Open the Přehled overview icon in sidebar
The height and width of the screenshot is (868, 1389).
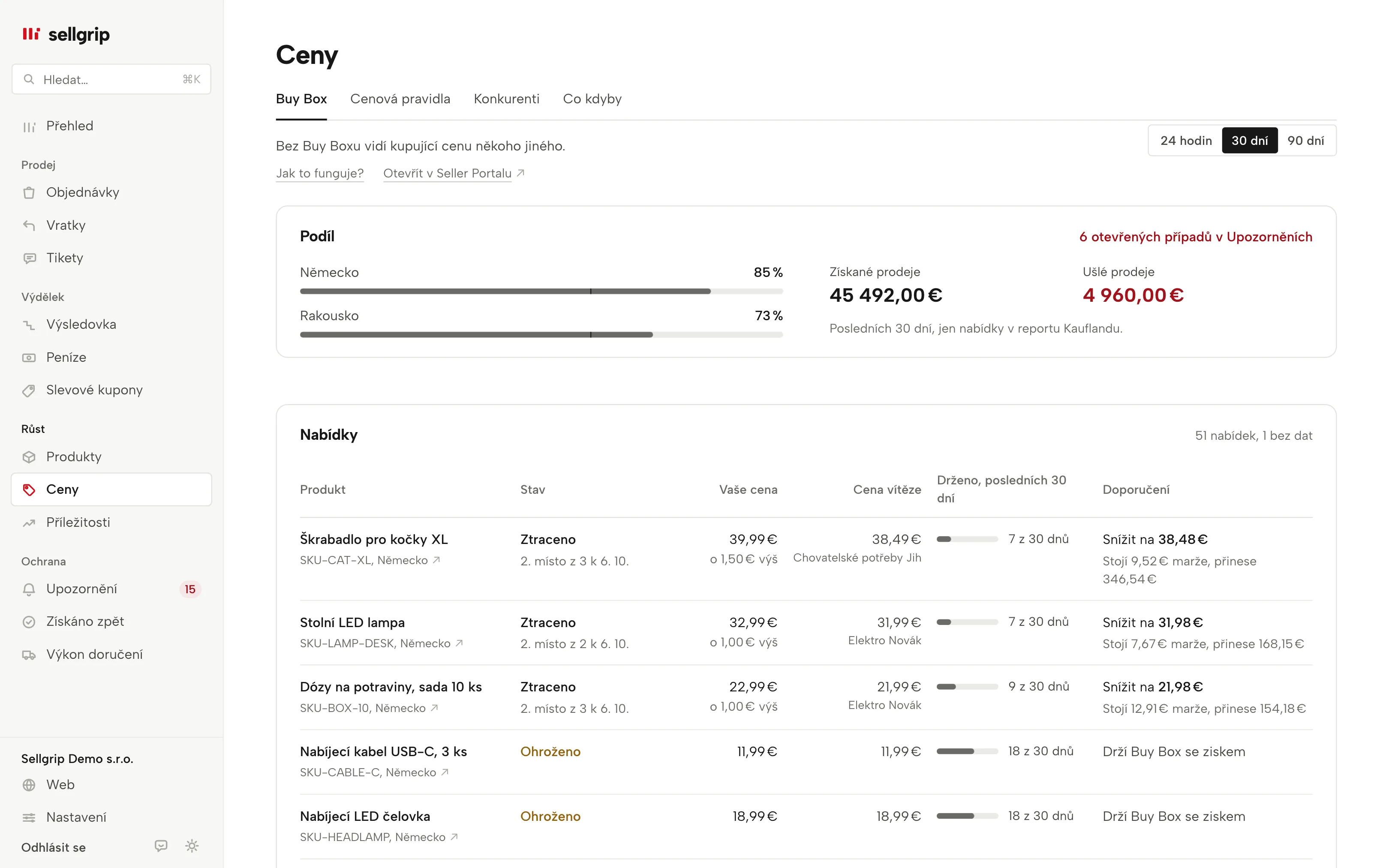tap(29, 127)
